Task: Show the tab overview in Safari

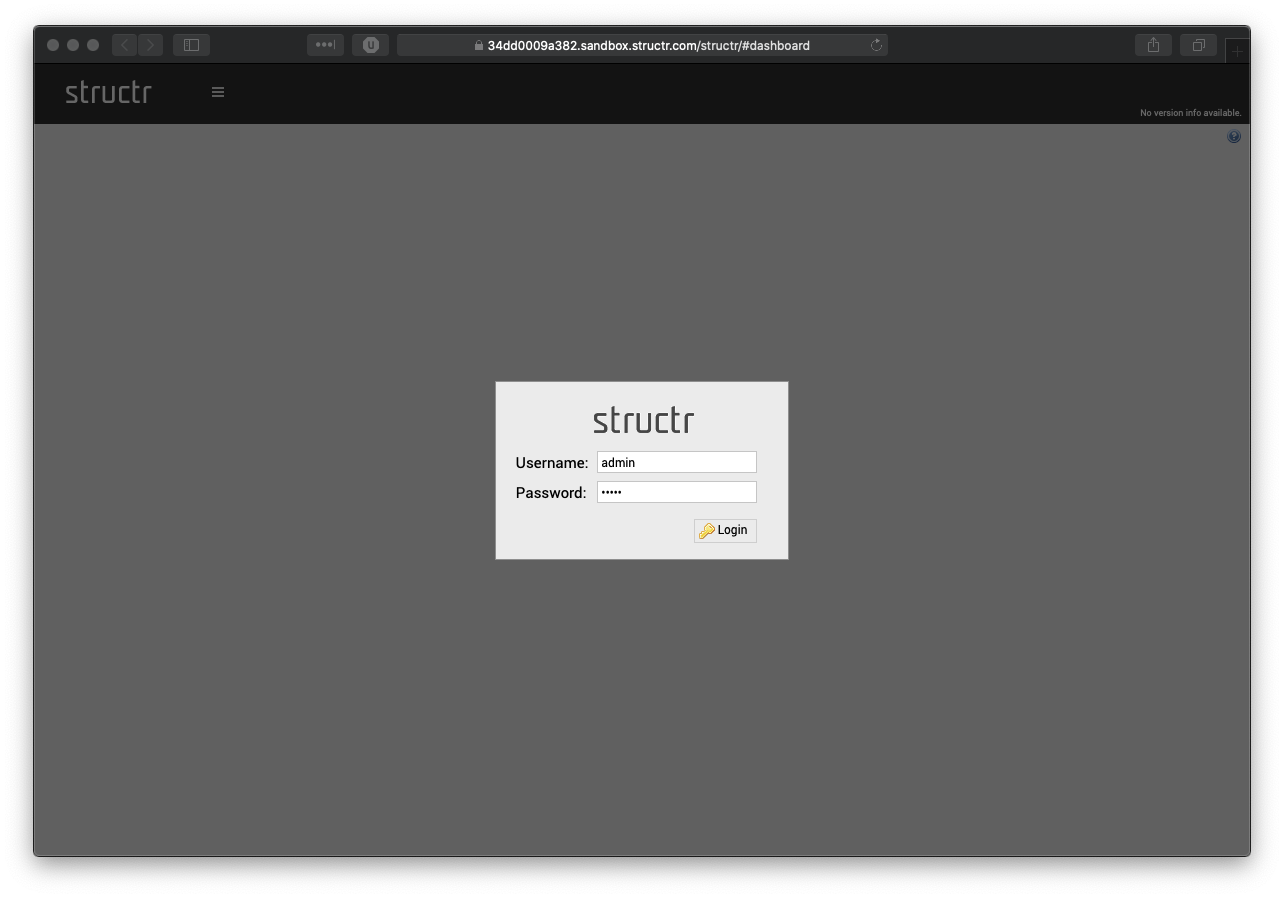Action: coord(1198,45)
